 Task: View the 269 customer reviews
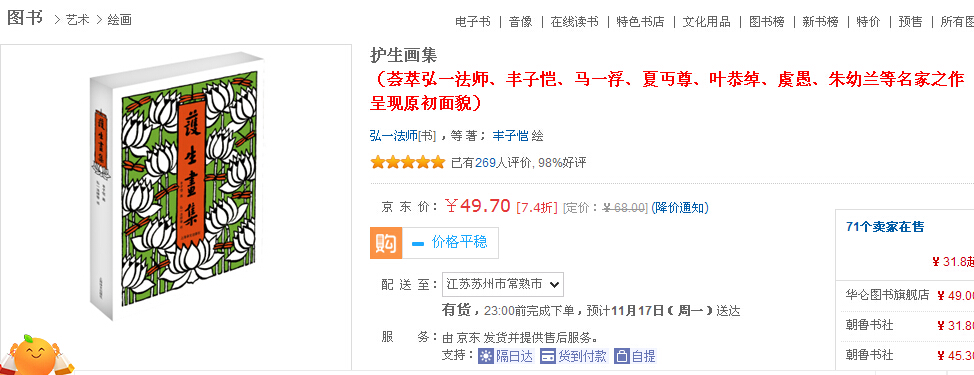tap(485, 163)
